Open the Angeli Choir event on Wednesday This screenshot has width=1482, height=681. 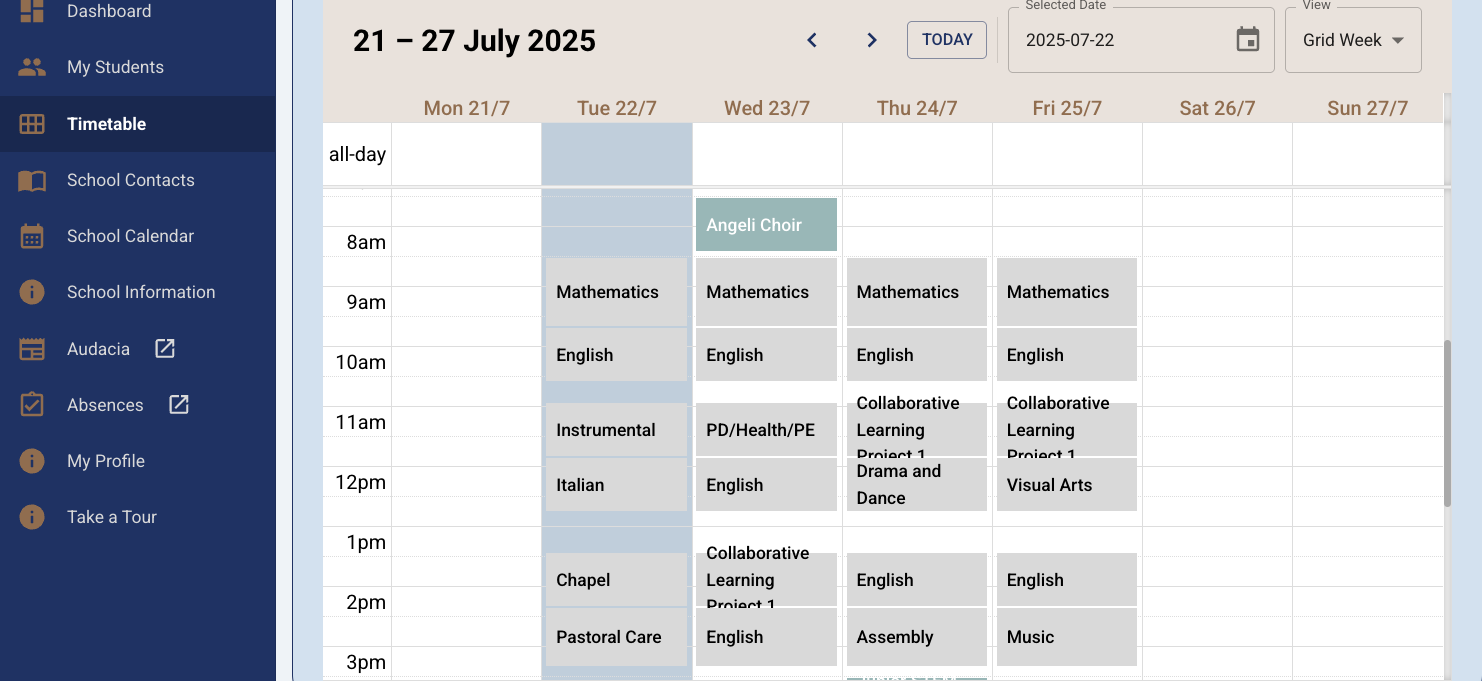[x=766, y=225]
